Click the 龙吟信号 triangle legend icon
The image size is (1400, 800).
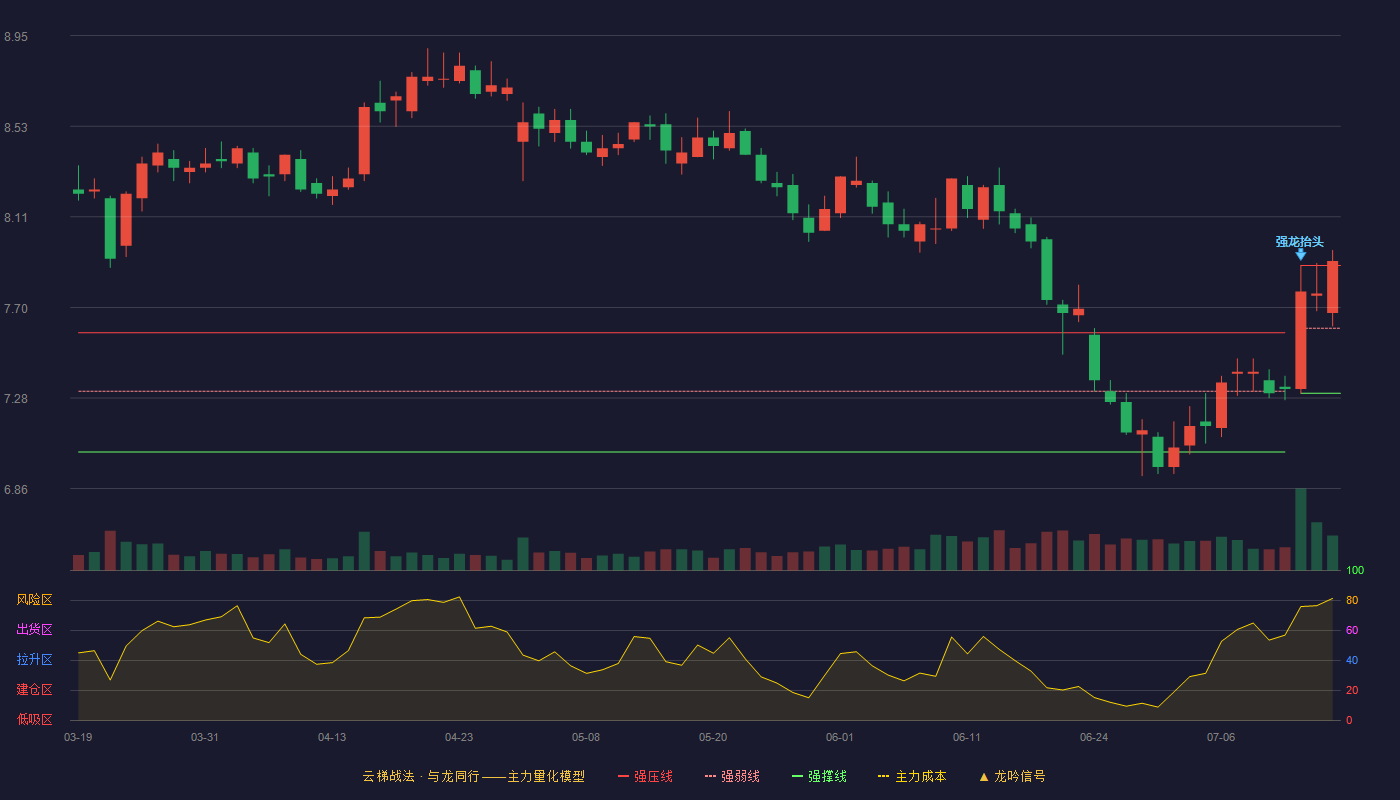pos(984,776)
